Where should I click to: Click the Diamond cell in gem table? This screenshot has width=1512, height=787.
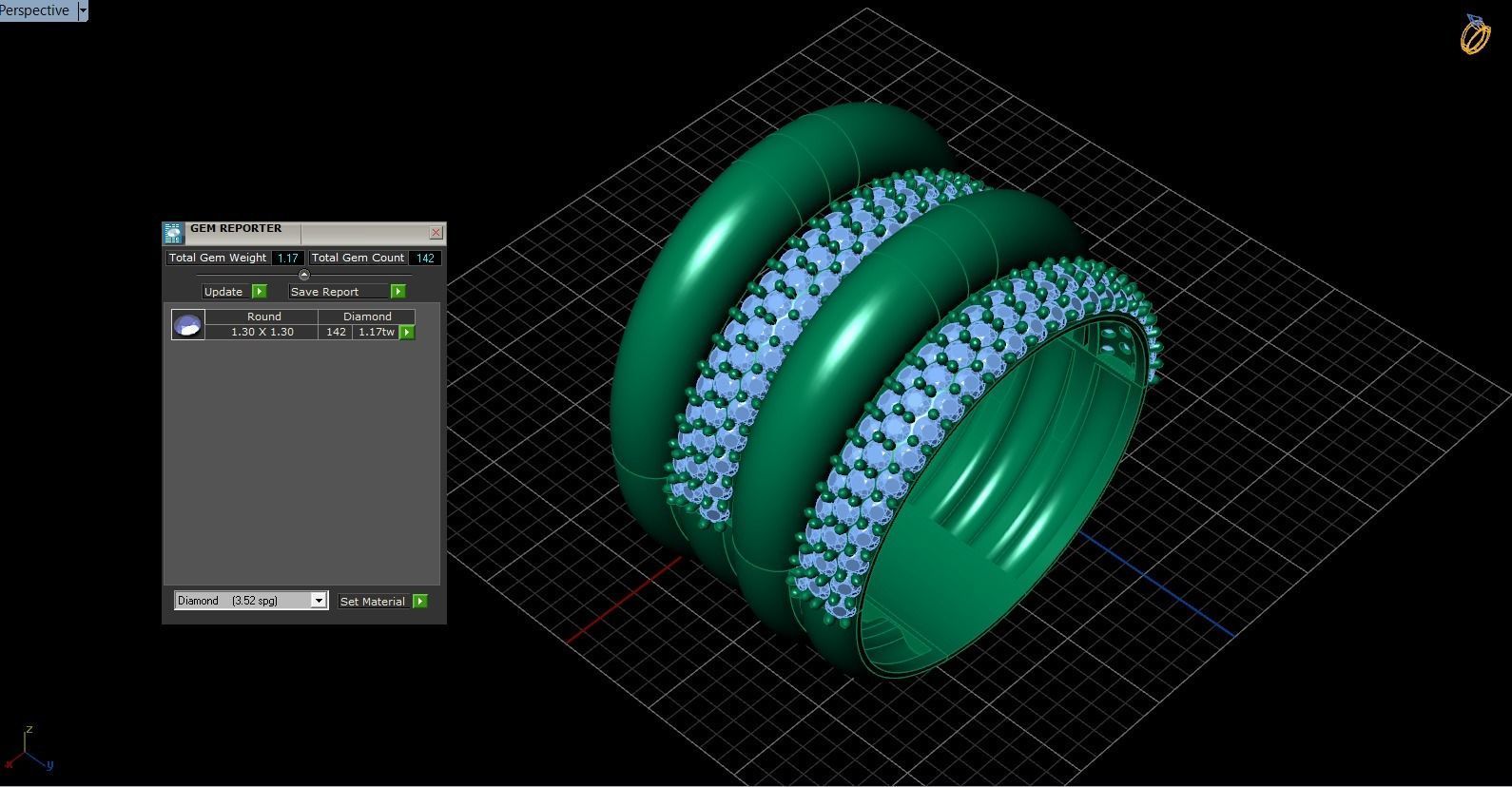tap(367, 317)
